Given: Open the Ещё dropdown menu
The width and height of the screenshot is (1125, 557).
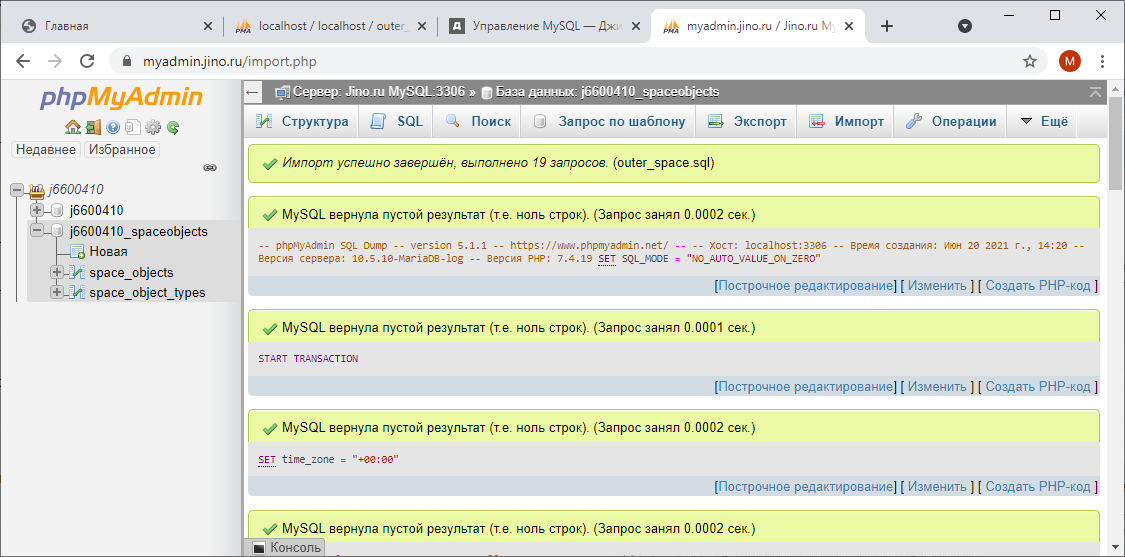Looking at the screenshot, I should (x=1045, y=122).
